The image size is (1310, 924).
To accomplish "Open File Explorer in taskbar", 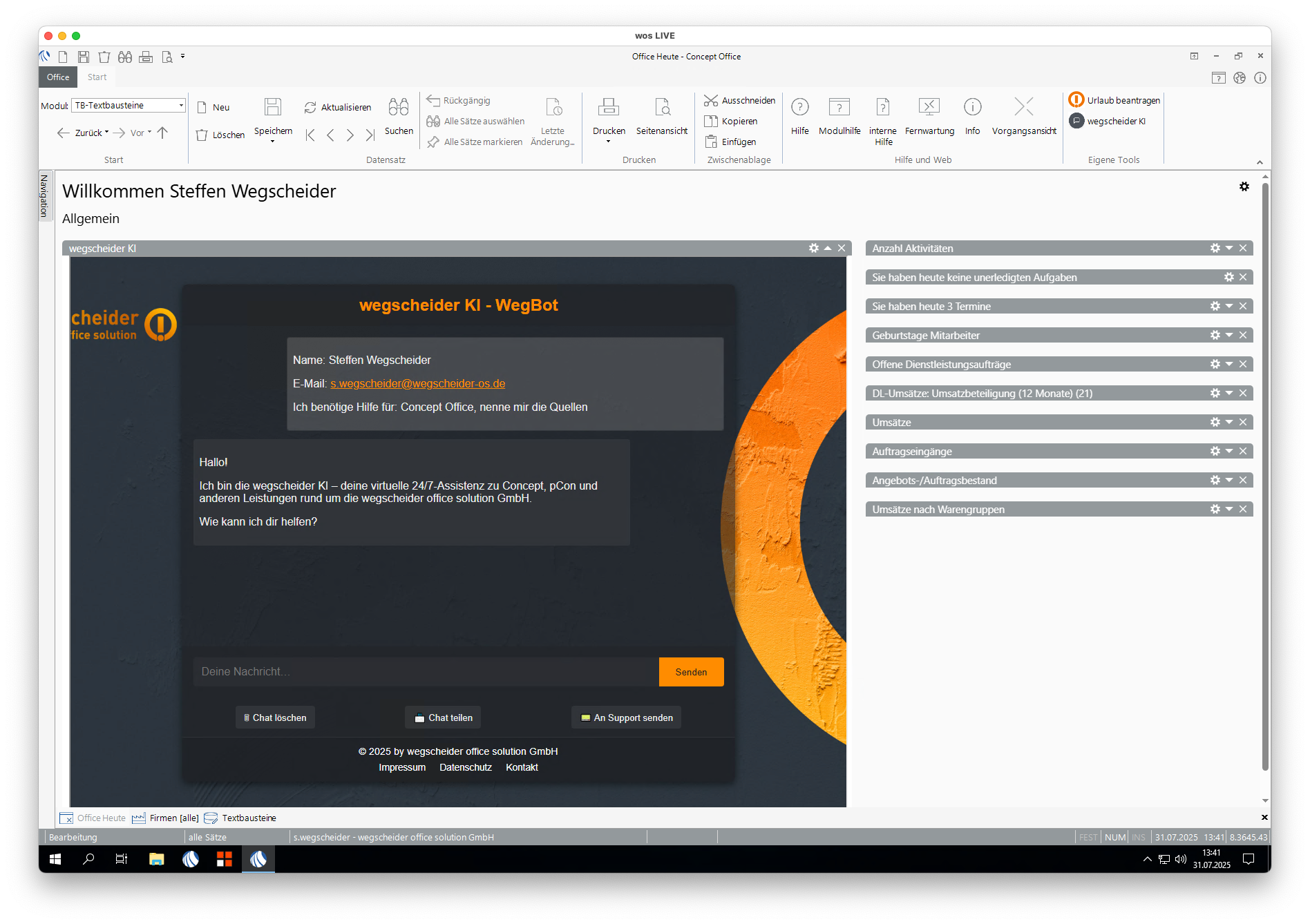I will [156, 859].
